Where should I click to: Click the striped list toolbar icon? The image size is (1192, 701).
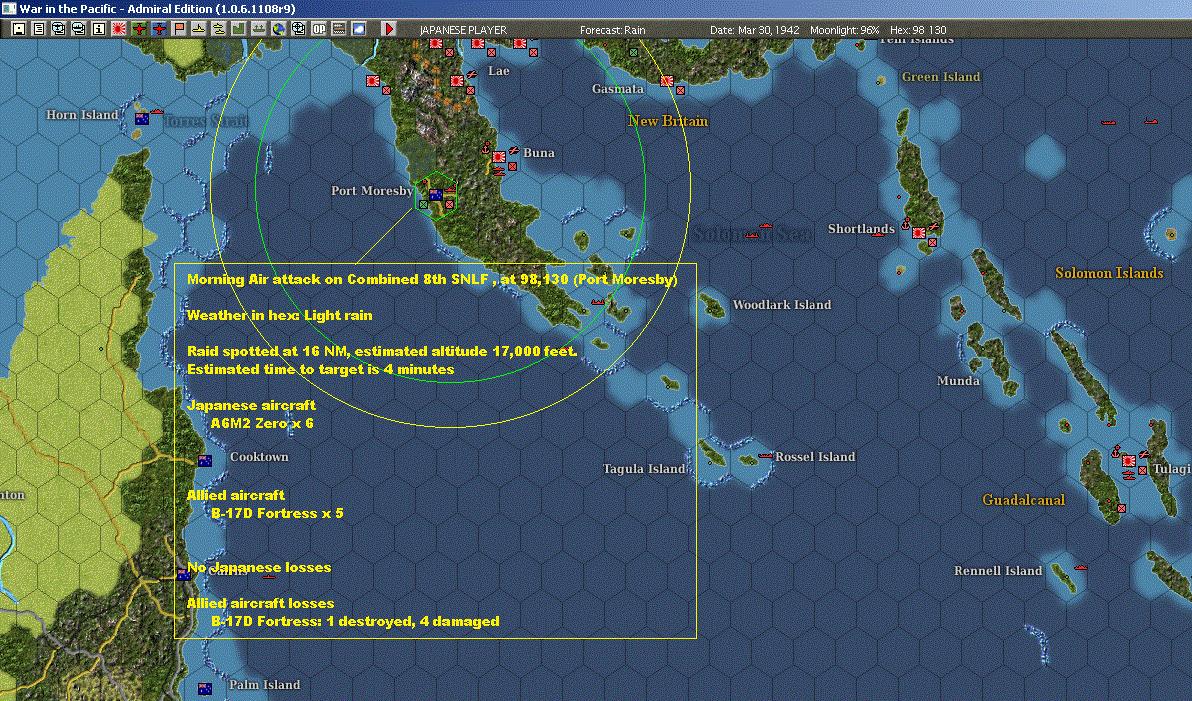pyautogui.click(x=339, y=29)
